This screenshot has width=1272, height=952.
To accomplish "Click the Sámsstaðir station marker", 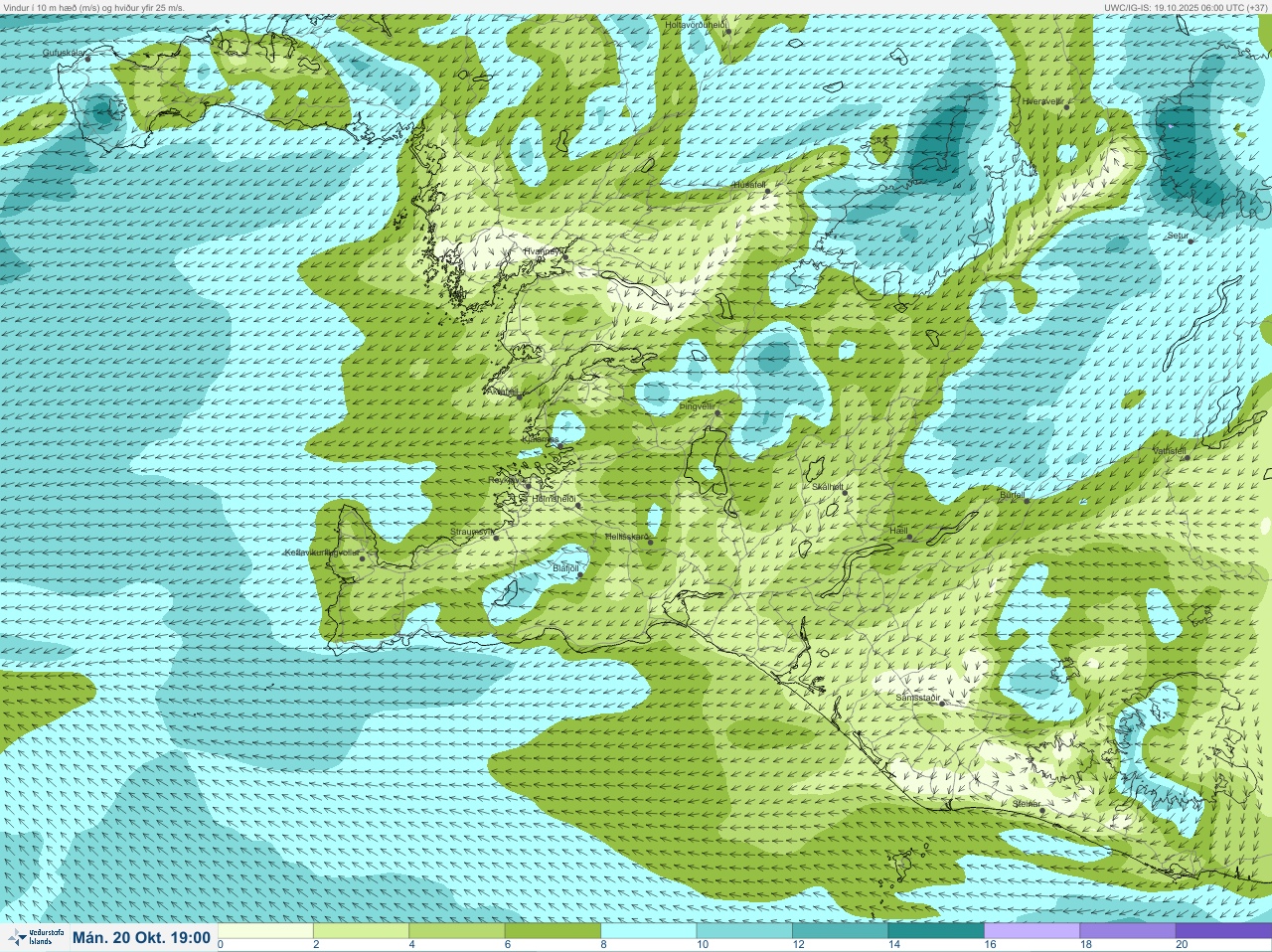I will (x=942, y=703).
